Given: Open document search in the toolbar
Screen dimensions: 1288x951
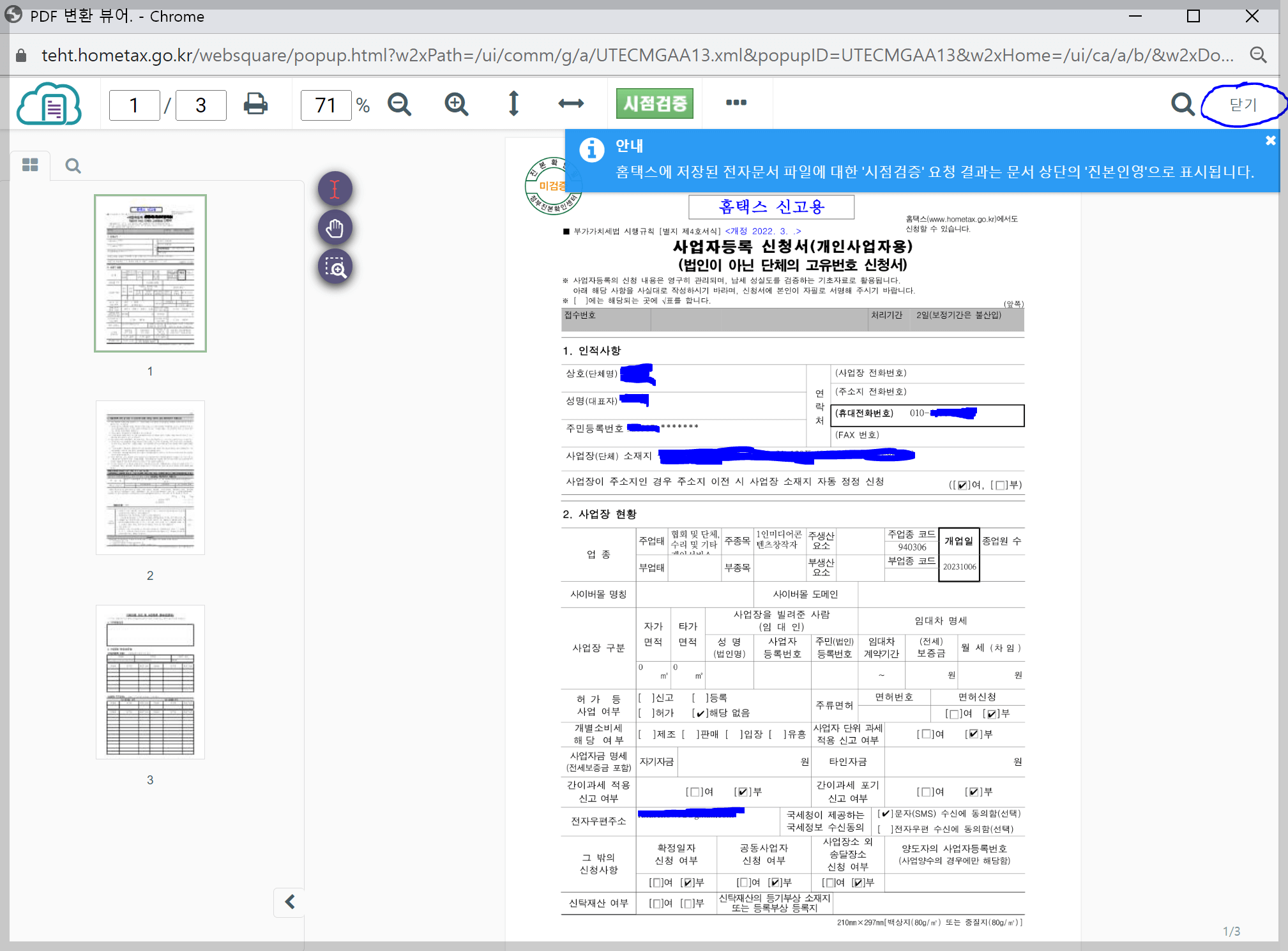Looking at the screenshot, I should 1183,103.
